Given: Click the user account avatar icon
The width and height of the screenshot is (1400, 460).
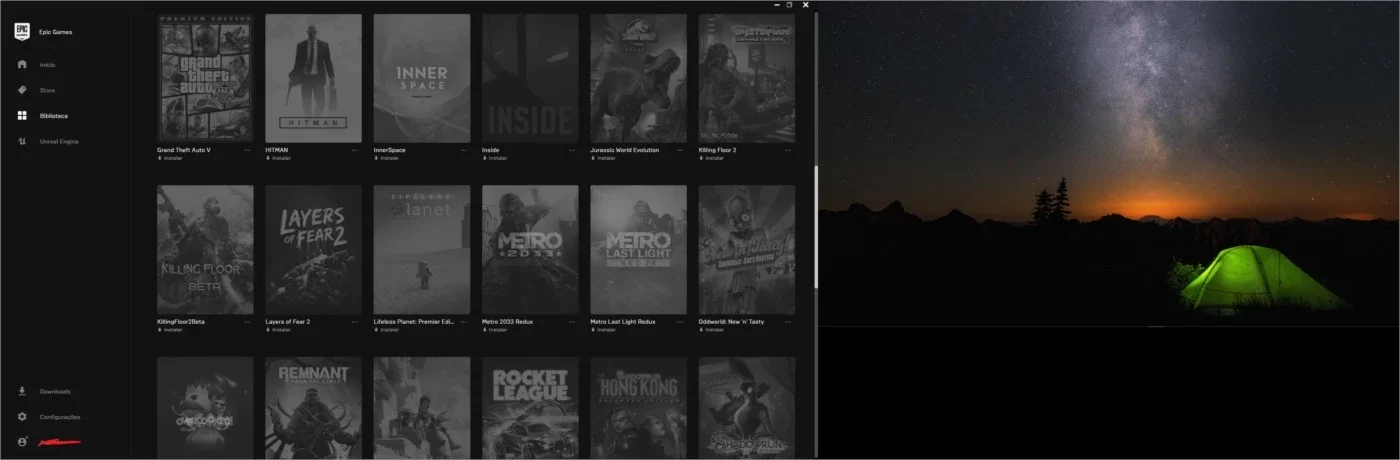Looking at the screenshot, I should point(22,441).
